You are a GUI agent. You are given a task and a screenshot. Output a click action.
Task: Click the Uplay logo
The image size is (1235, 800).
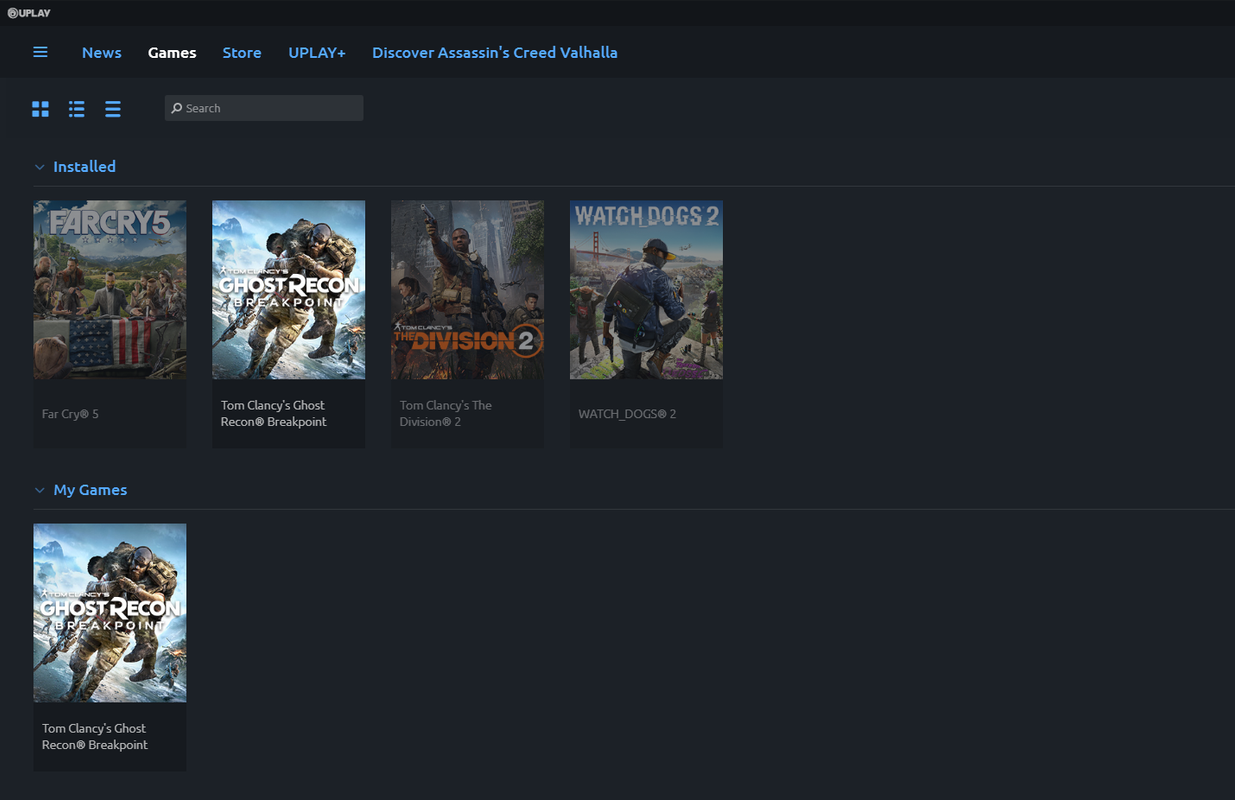click(x=28, y=13)
